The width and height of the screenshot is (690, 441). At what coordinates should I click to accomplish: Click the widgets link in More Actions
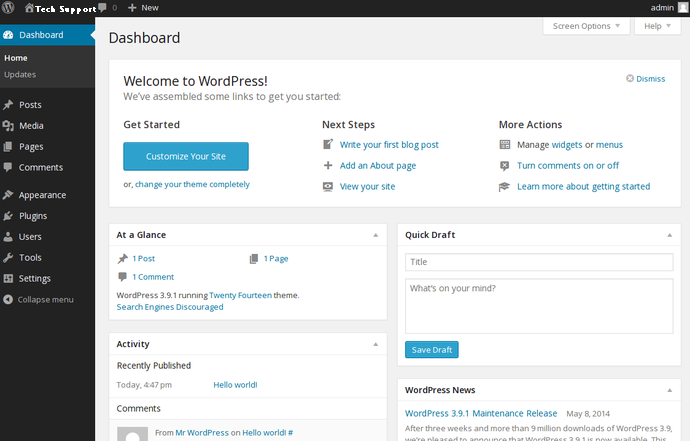567,144
